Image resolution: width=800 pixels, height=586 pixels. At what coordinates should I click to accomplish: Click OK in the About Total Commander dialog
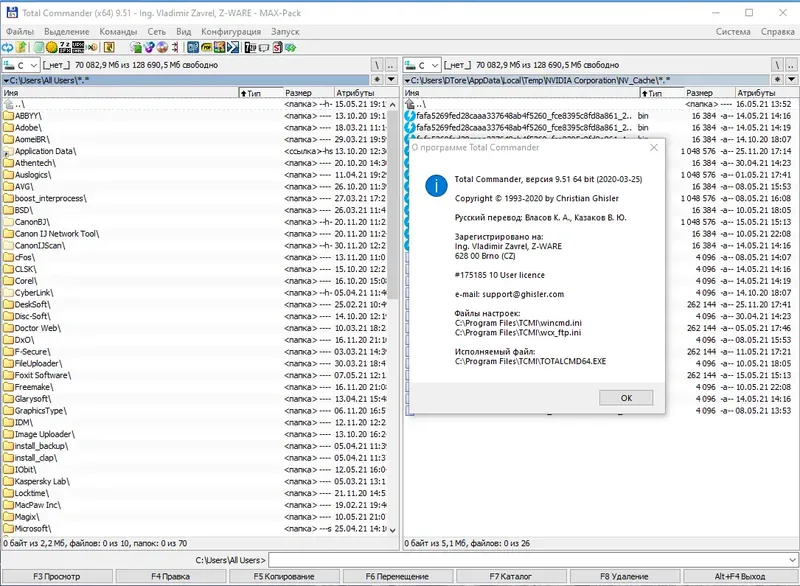click(x=626, y=397)
